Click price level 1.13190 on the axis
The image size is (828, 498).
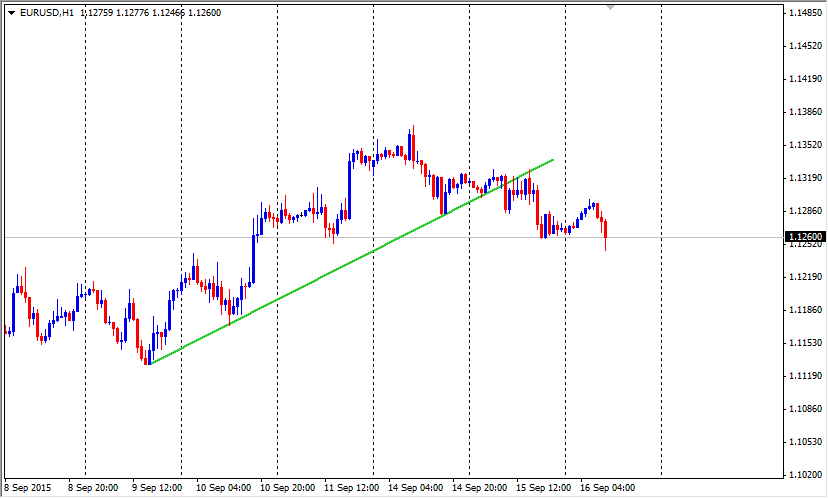click(805, 177)
